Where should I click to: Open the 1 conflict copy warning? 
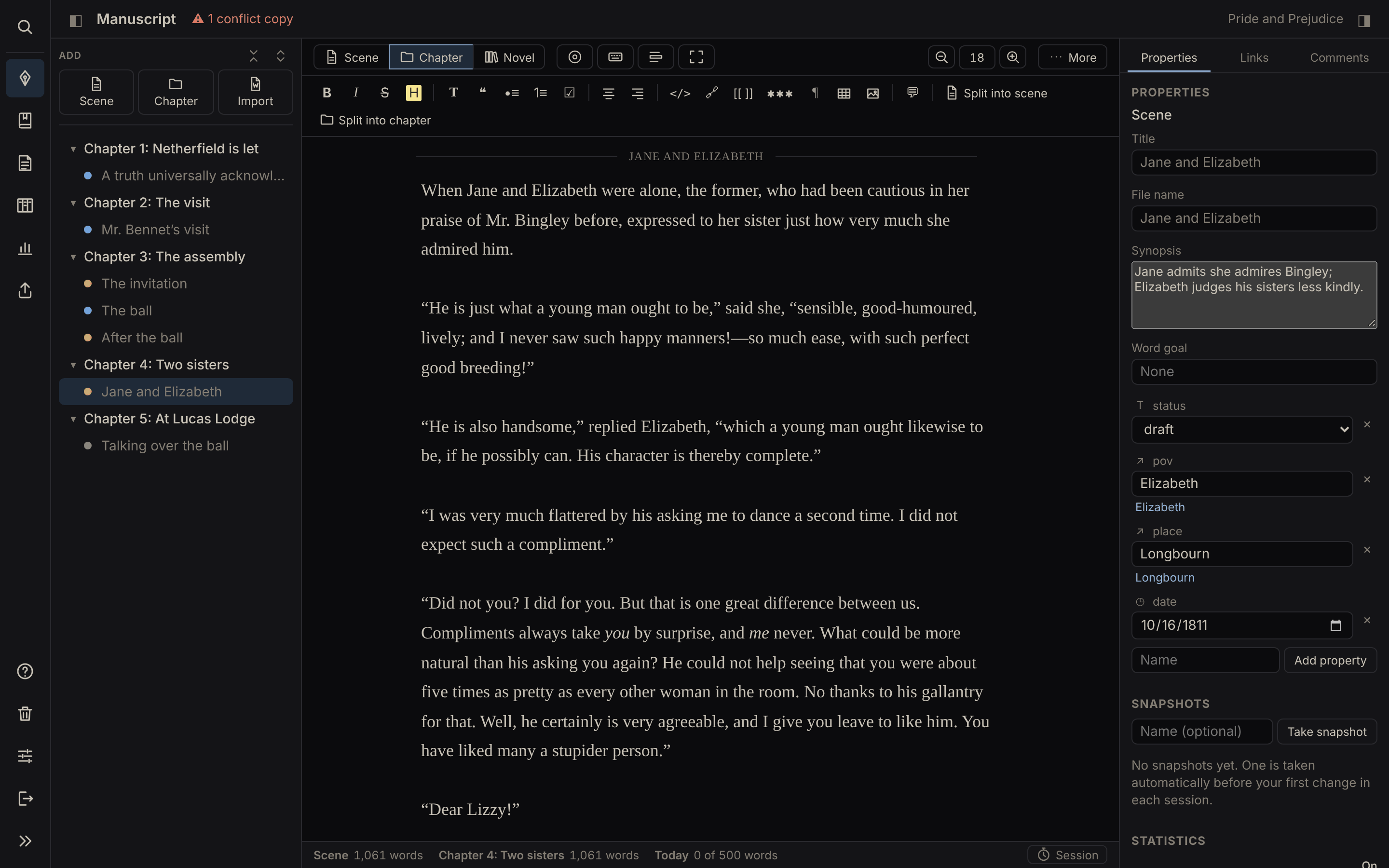point(242,19)
